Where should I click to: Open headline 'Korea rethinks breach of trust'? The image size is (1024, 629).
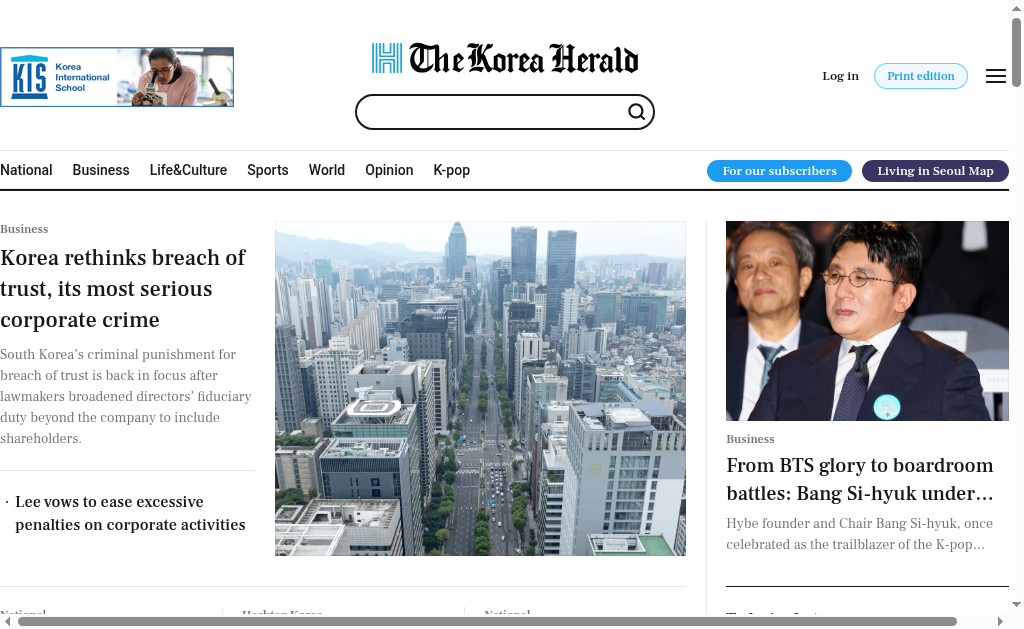point(123,289)
